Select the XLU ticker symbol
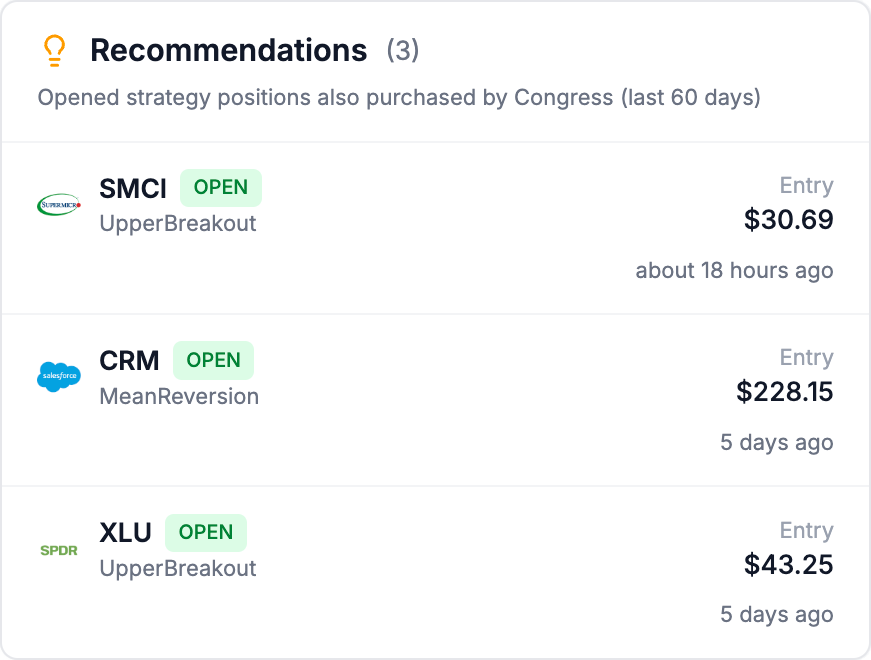 125,532
